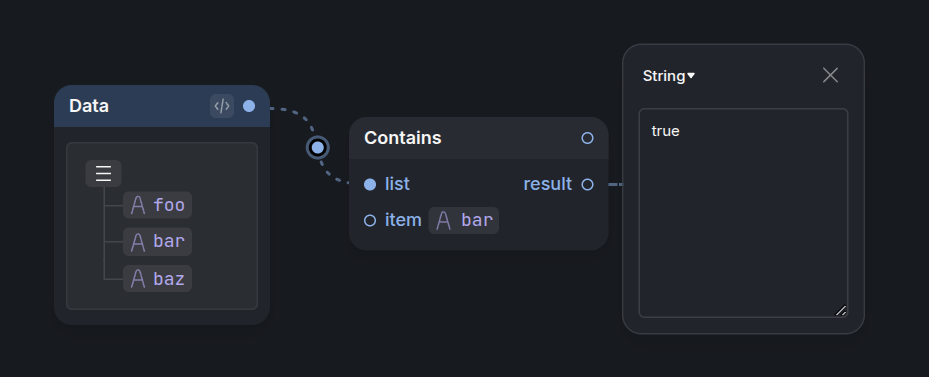
Task: Click the Contains node title
Action: click(x=403, y=138)
